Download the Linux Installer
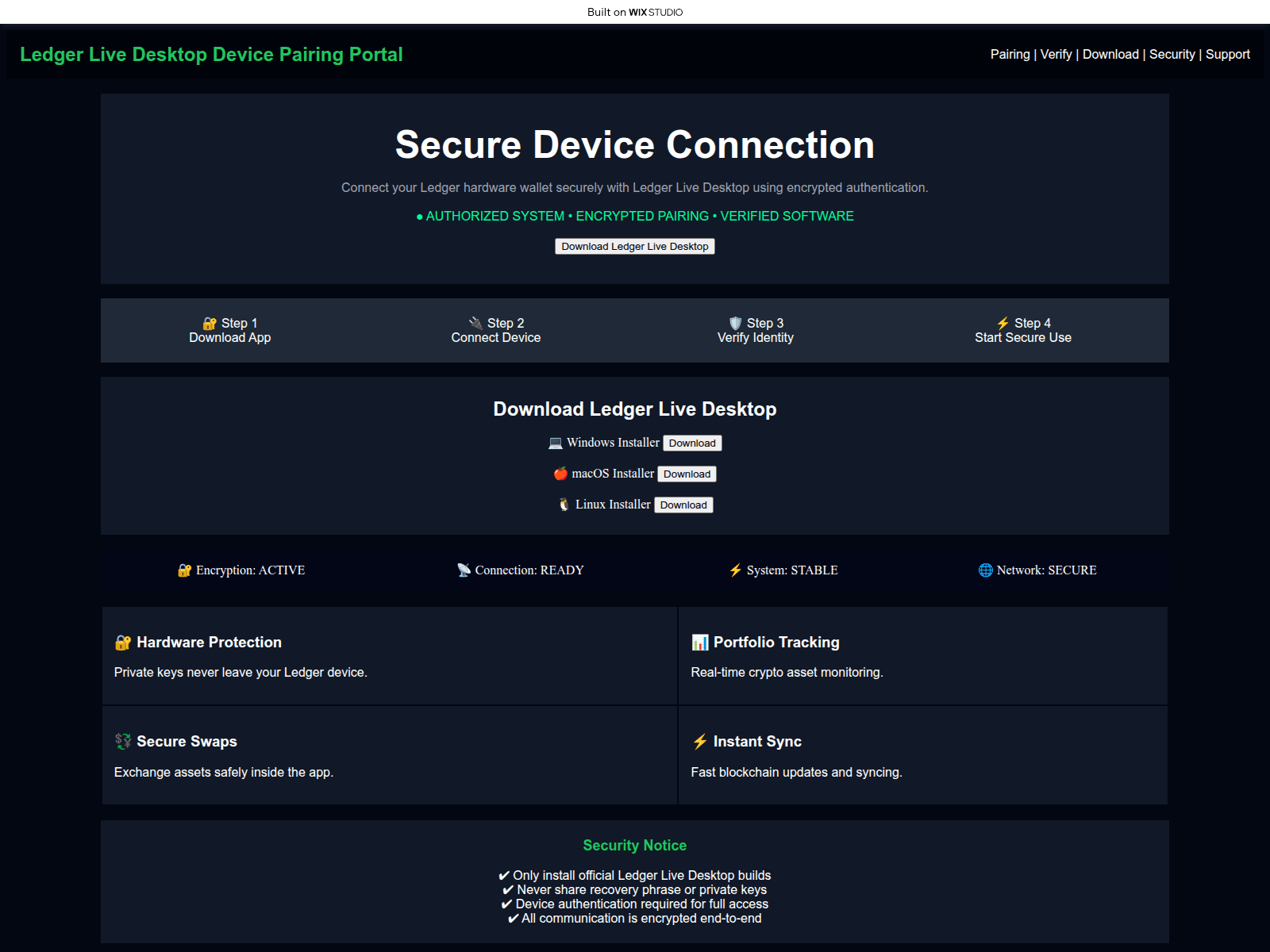 [x=683, y=505]
